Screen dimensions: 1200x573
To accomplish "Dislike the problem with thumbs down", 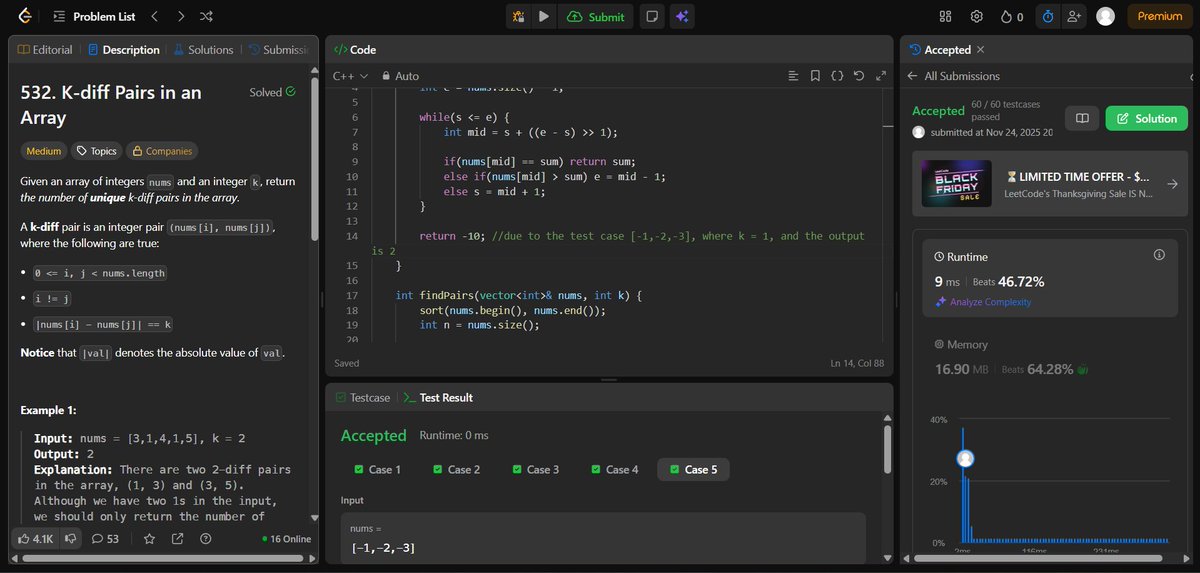I will pyautogui.click(x=71, y=538).
